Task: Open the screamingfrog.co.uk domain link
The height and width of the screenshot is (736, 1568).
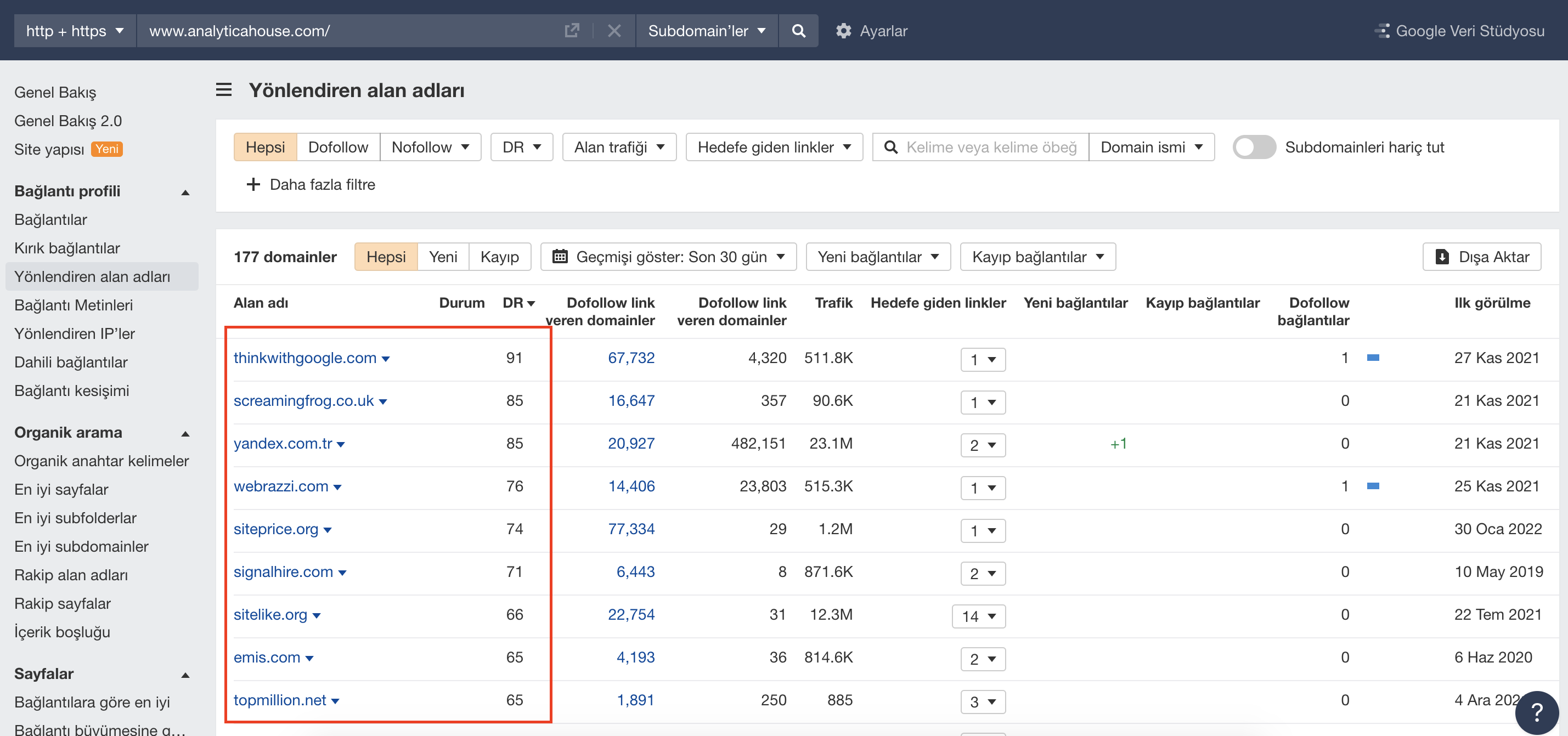Action: pos(304,400)
